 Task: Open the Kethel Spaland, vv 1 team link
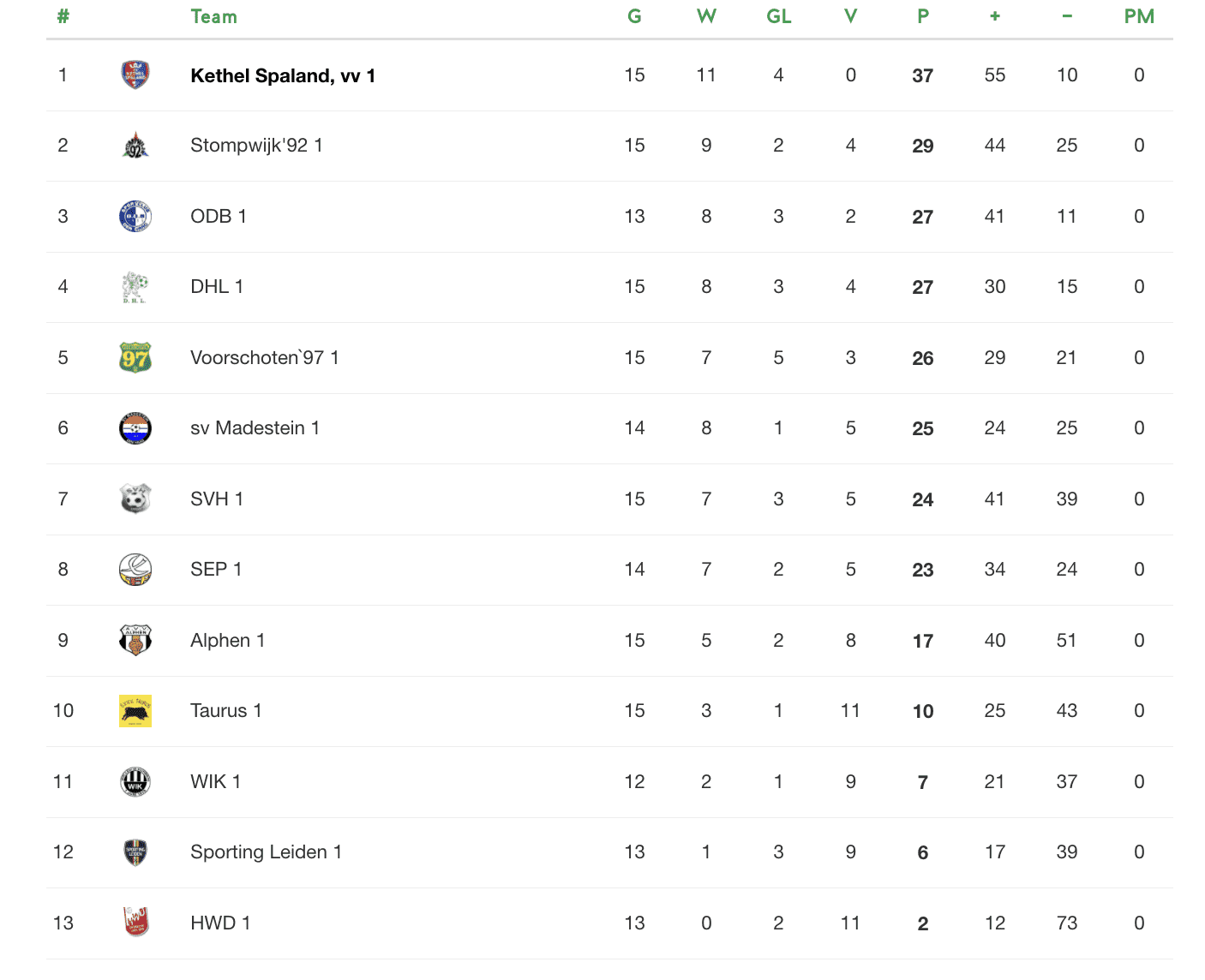(283, 75)
